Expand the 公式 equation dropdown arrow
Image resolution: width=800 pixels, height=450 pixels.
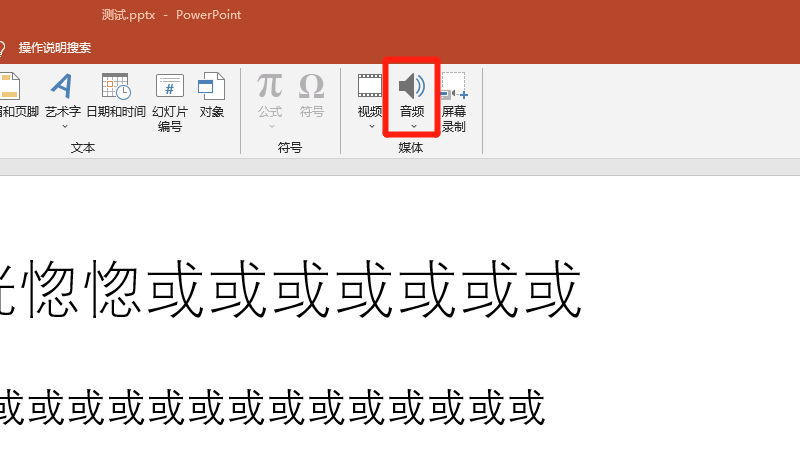point(270,126)
